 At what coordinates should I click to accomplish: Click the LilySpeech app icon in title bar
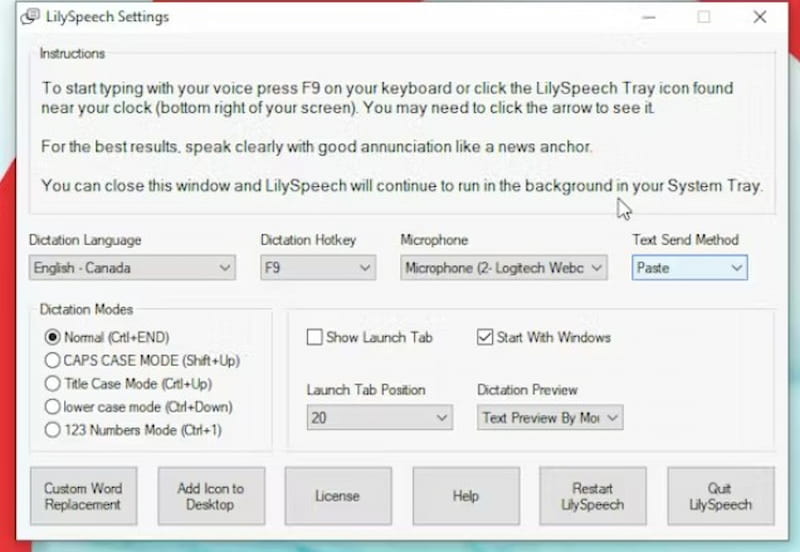(x=30, y=16)
